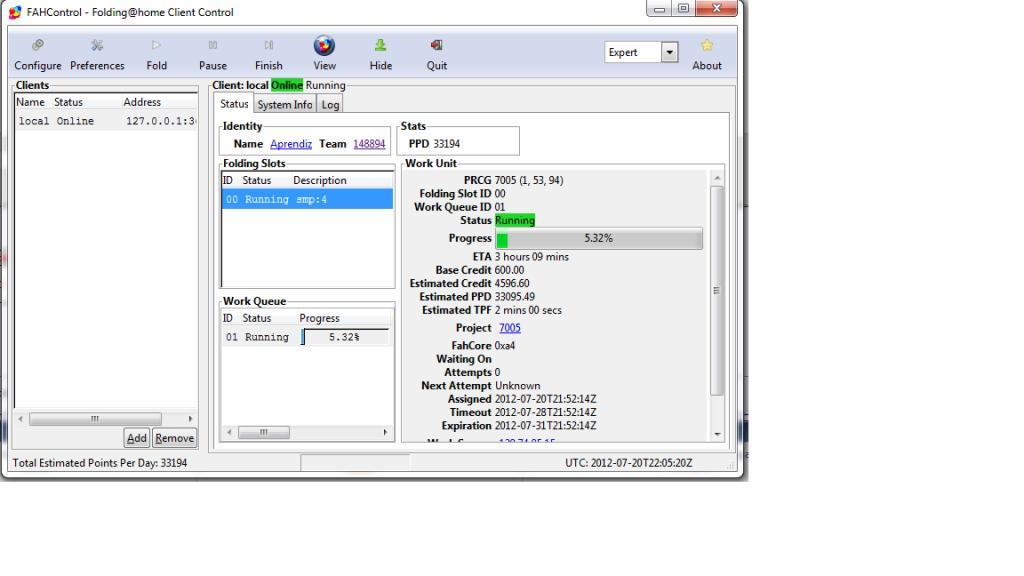The height and width of the screenshot is (576, 1024).
Task: Click the Work Queue scroll left arrow
Action: point(229,432)
